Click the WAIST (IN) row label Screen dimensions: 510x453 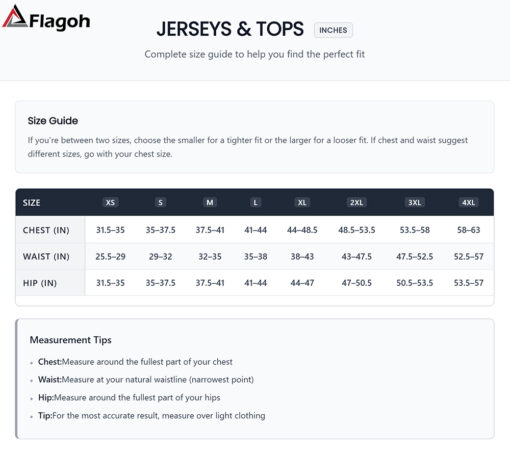point(46,256)
